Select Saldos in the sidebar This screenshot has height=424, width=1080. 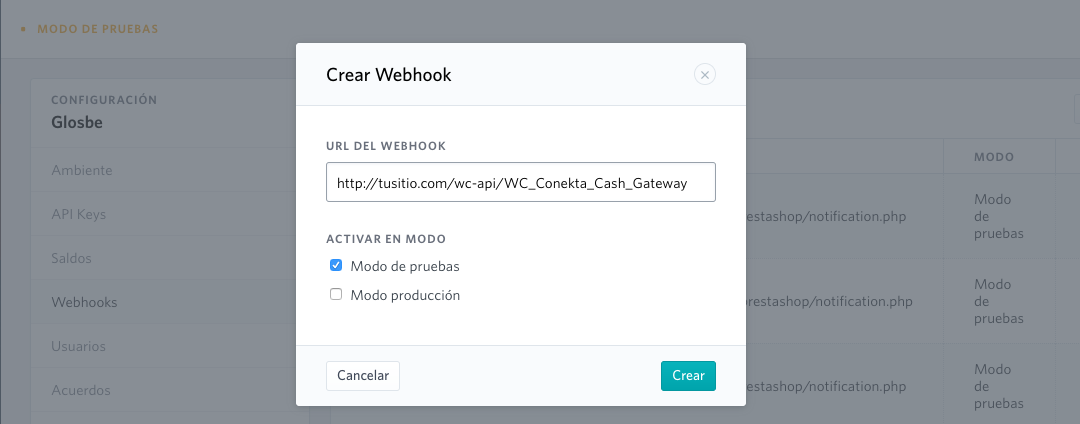71,258
